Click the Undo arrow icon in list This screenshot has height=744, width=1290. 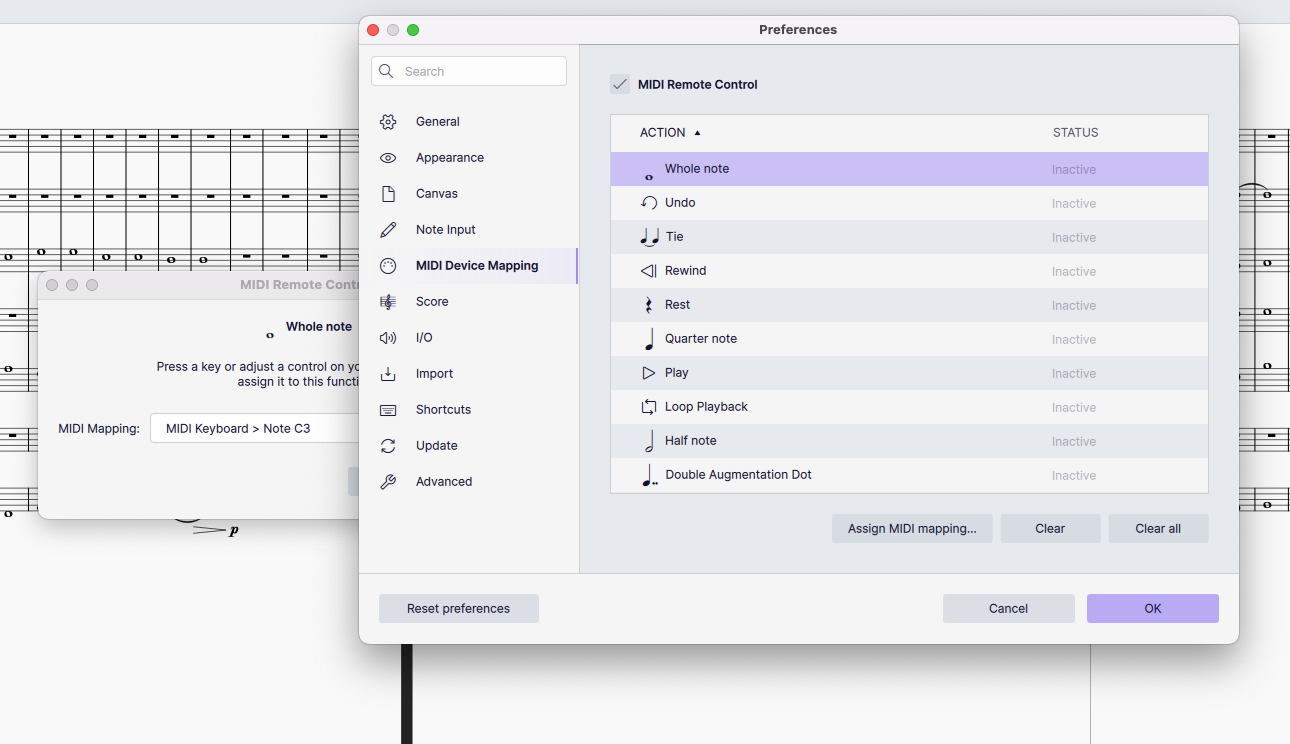point(649,203)
